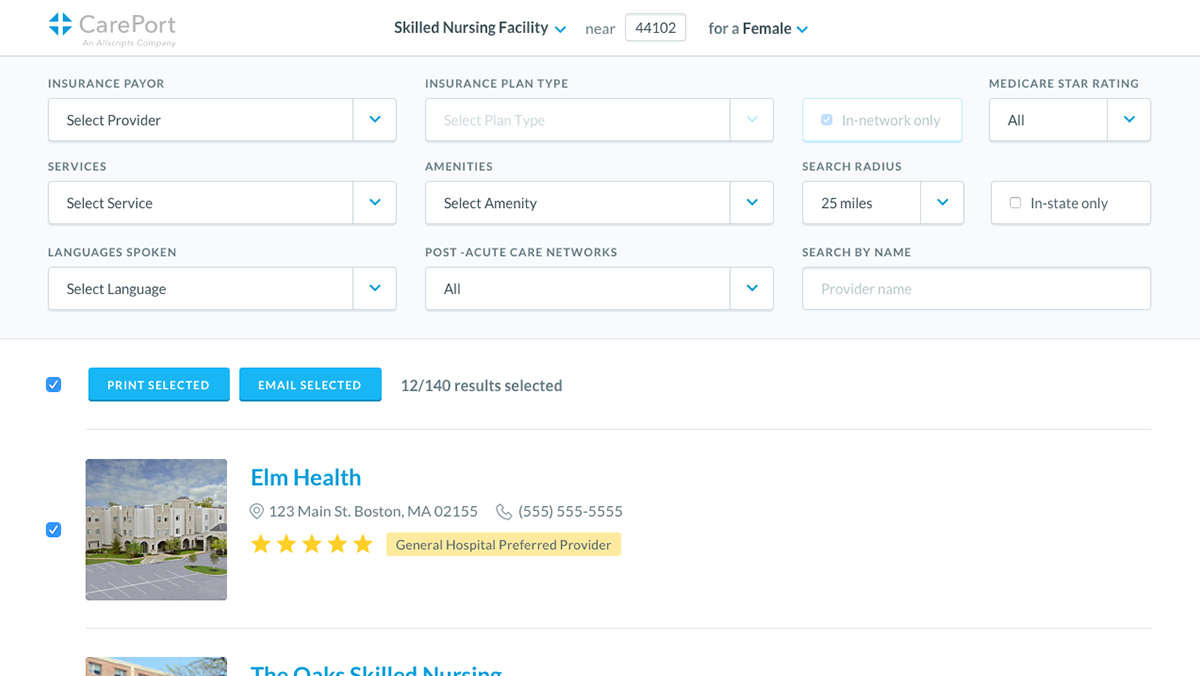Open The Oaks Skilled Nursing link
This screenshot has width=1200, height=676.
coord(376,670)
